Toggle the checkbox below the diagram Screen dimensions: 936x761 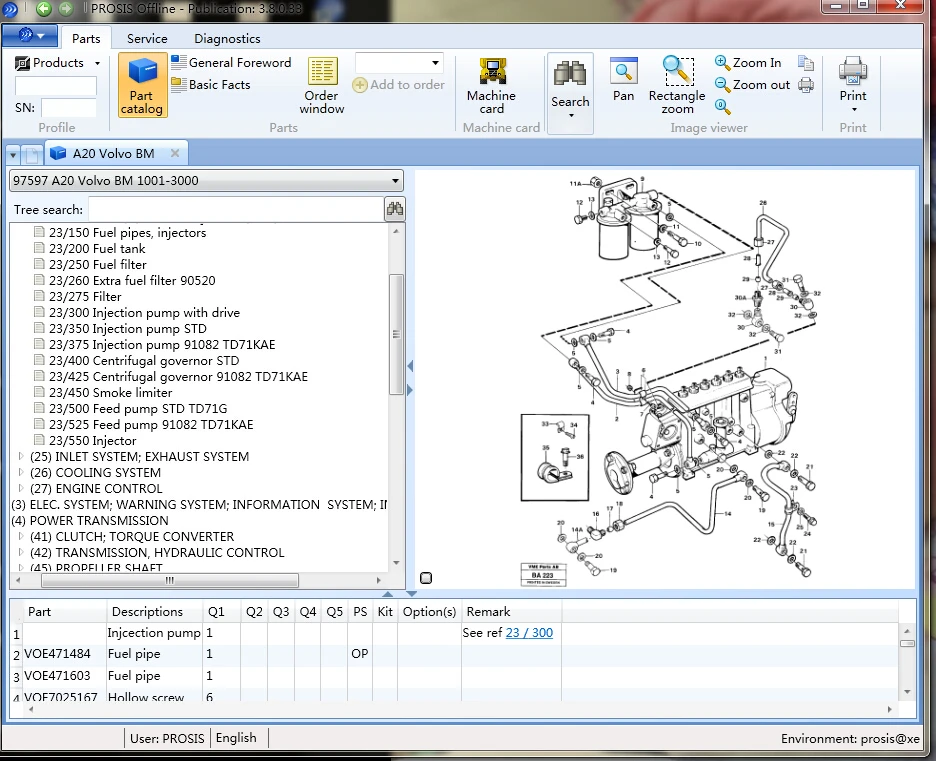click(426, 578)
